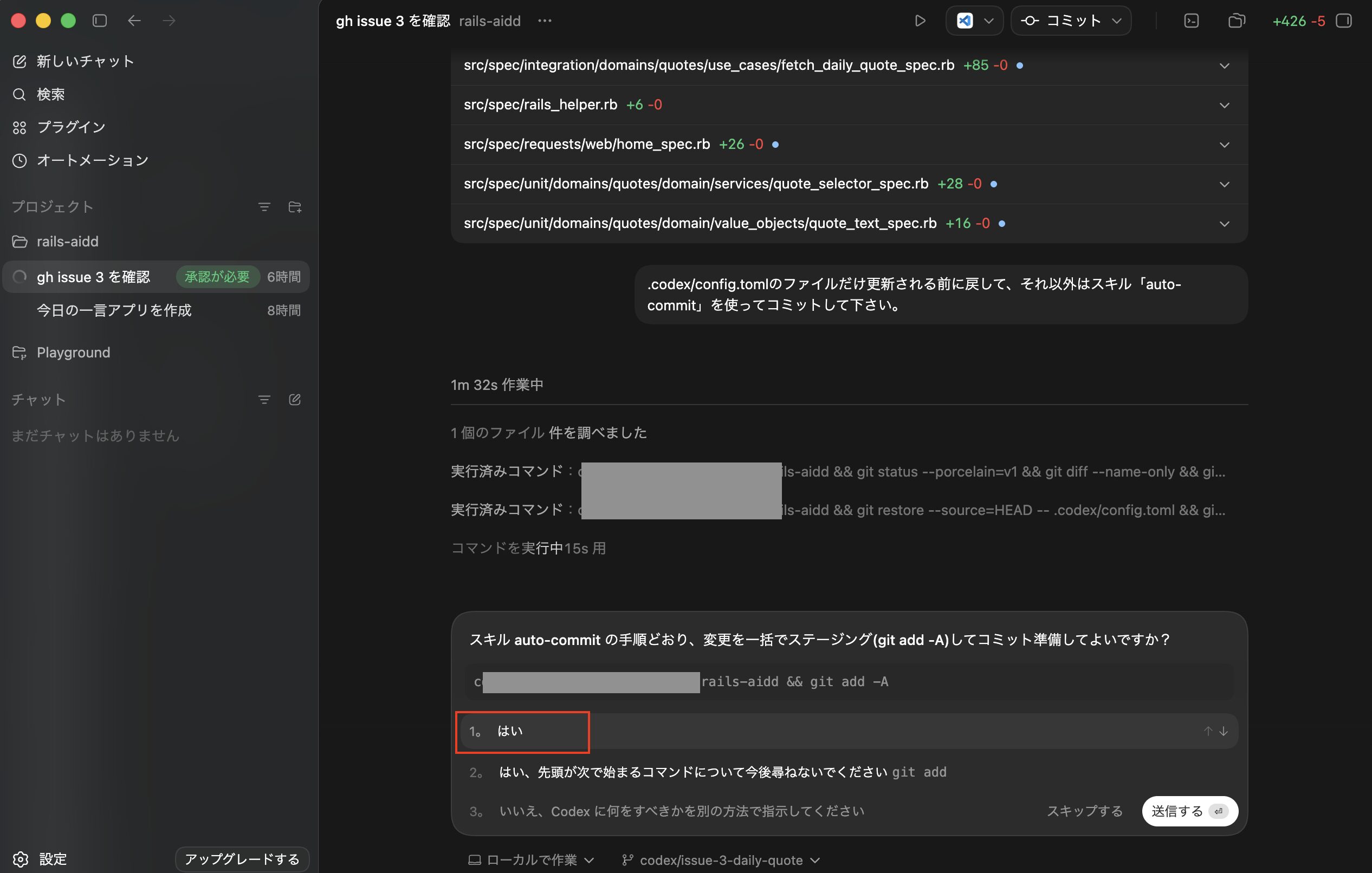Select option 3 いいえ with alternate instruction
The image size is (1372, 873).
click(682, 811)
